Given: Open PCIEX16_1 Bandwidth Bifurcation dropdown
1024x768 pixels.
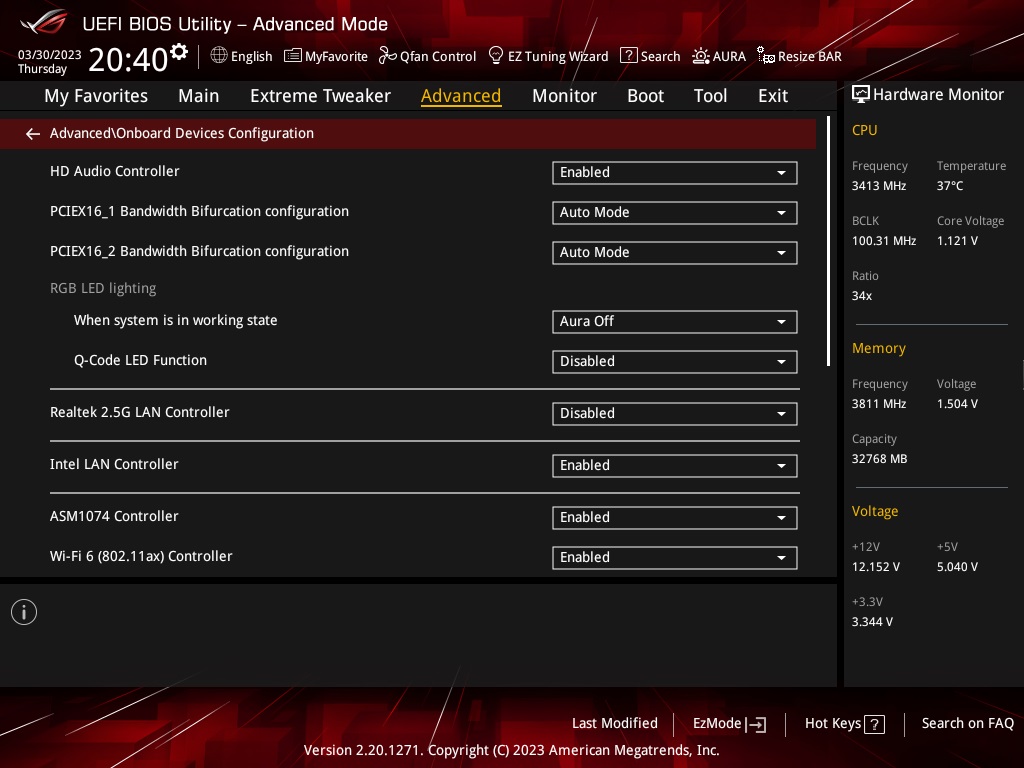Looking at the screenshot, I should coord(675,213).
